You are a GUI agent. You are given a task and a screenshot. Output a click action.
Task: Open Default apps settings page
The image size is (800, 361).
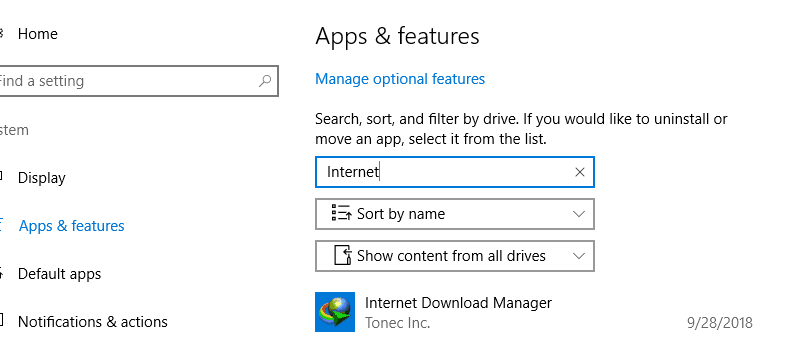(x=59, y=274)
